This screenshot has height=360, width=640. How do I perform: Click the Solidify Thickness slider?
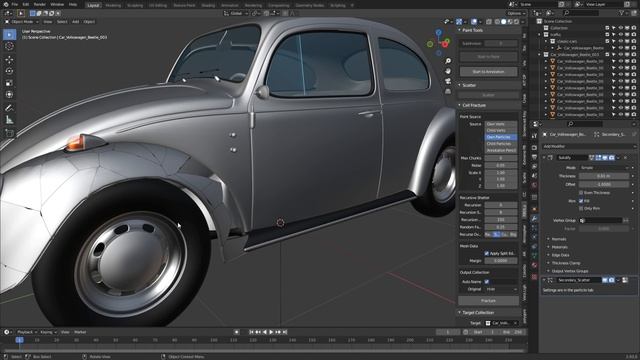pyautogui.click(x=604, y=176)
